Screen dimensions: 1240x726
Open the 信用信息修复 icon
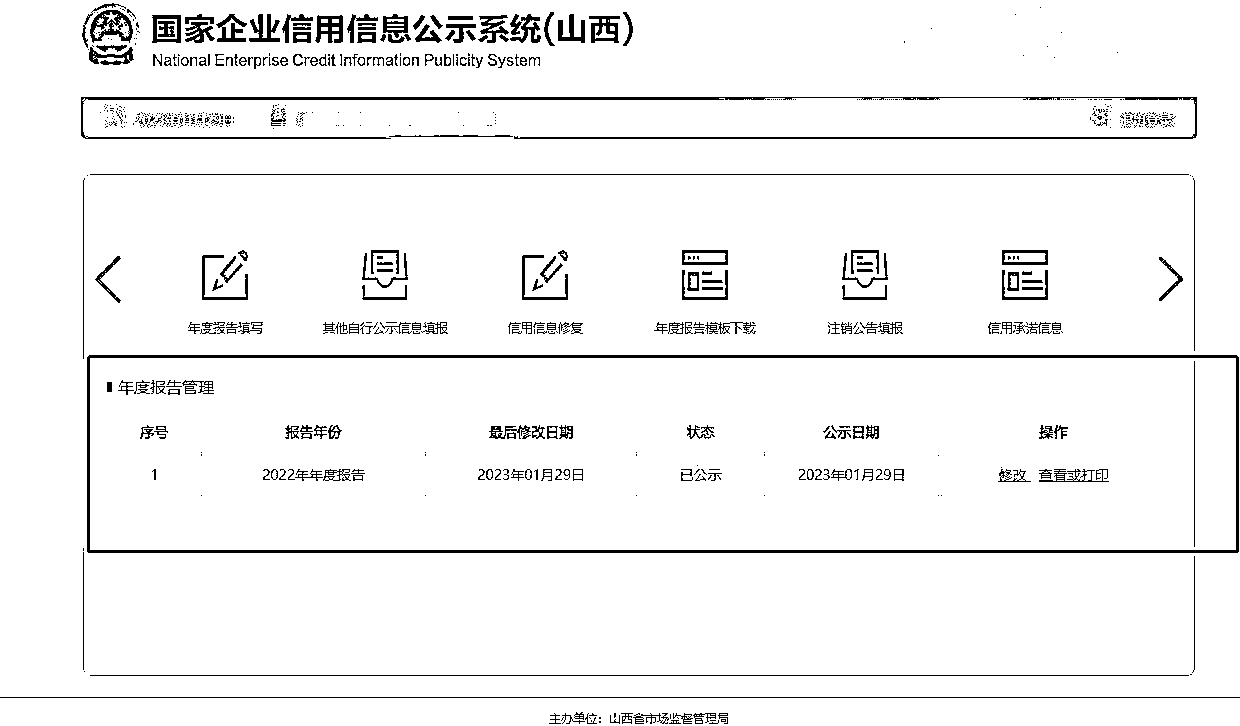click(x=545, y=275)
